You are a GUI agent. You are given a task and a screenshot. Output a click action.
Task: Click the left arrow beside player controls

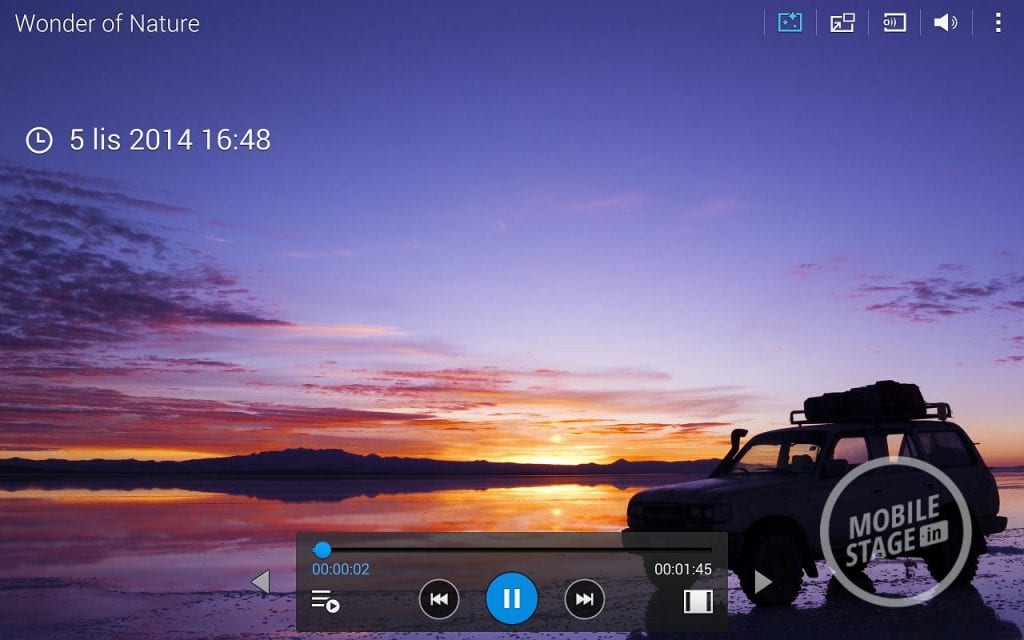[x=260, y=582]
